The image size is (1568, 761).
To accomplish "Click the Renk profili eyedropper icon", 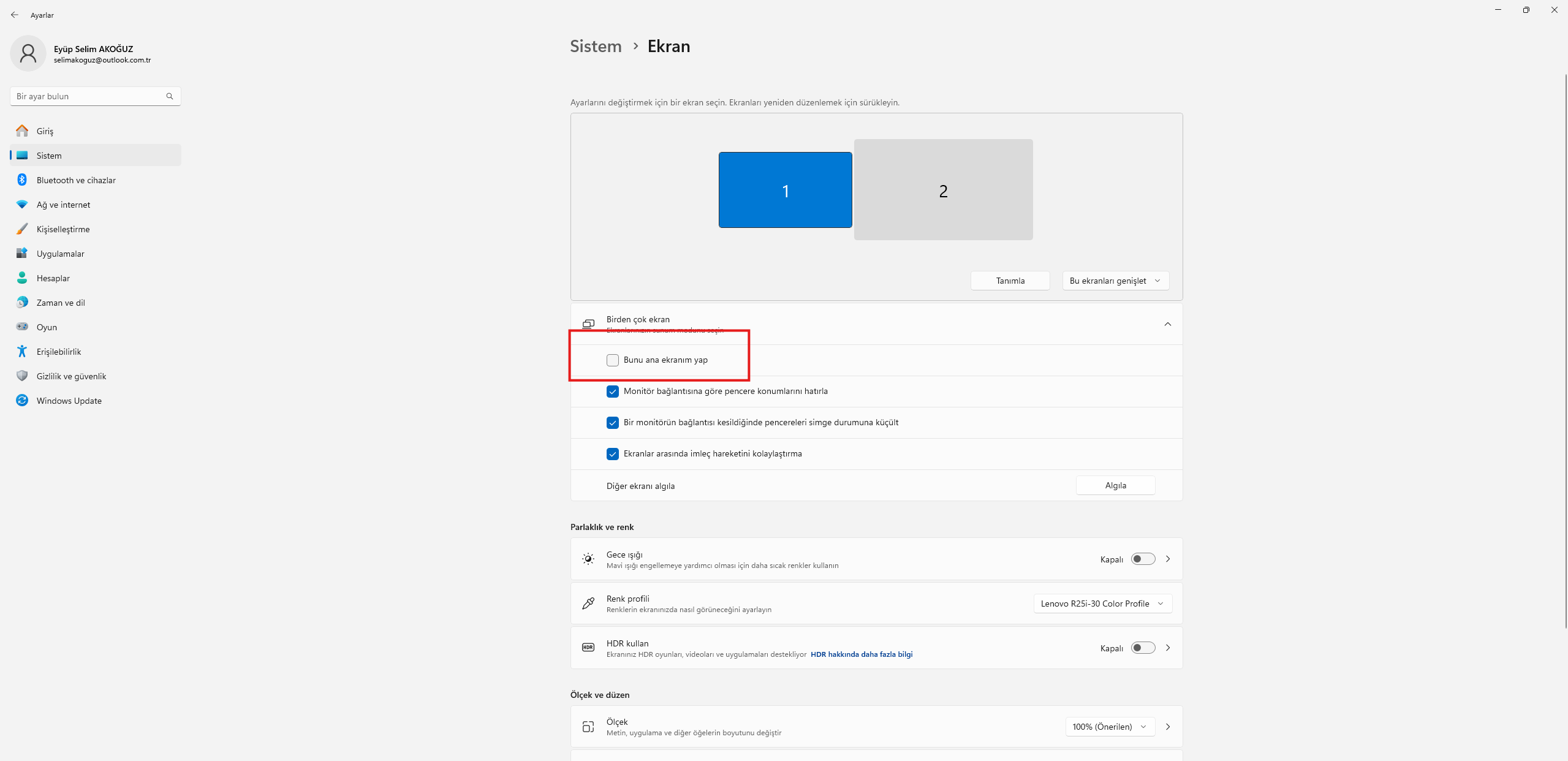I will coord(588,604).
